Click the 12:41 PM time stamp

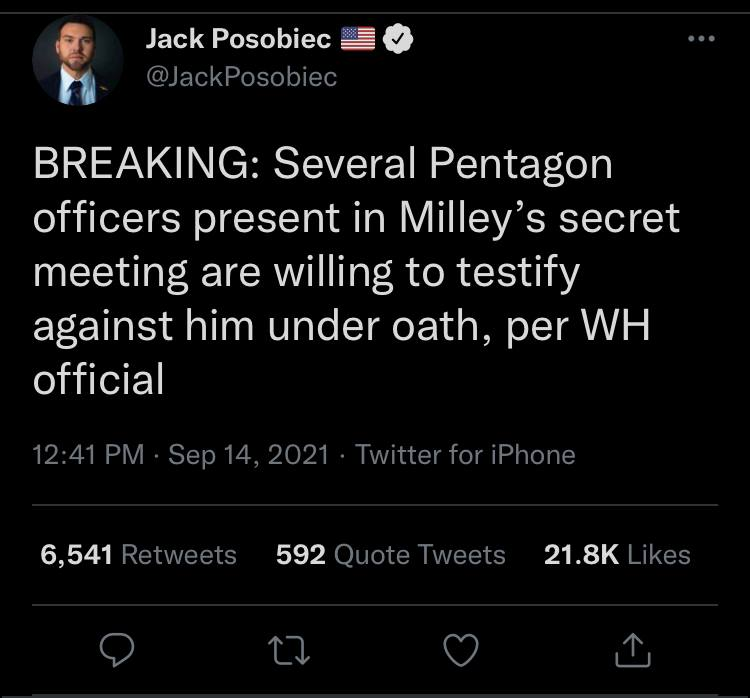click(x=89, y=455)
